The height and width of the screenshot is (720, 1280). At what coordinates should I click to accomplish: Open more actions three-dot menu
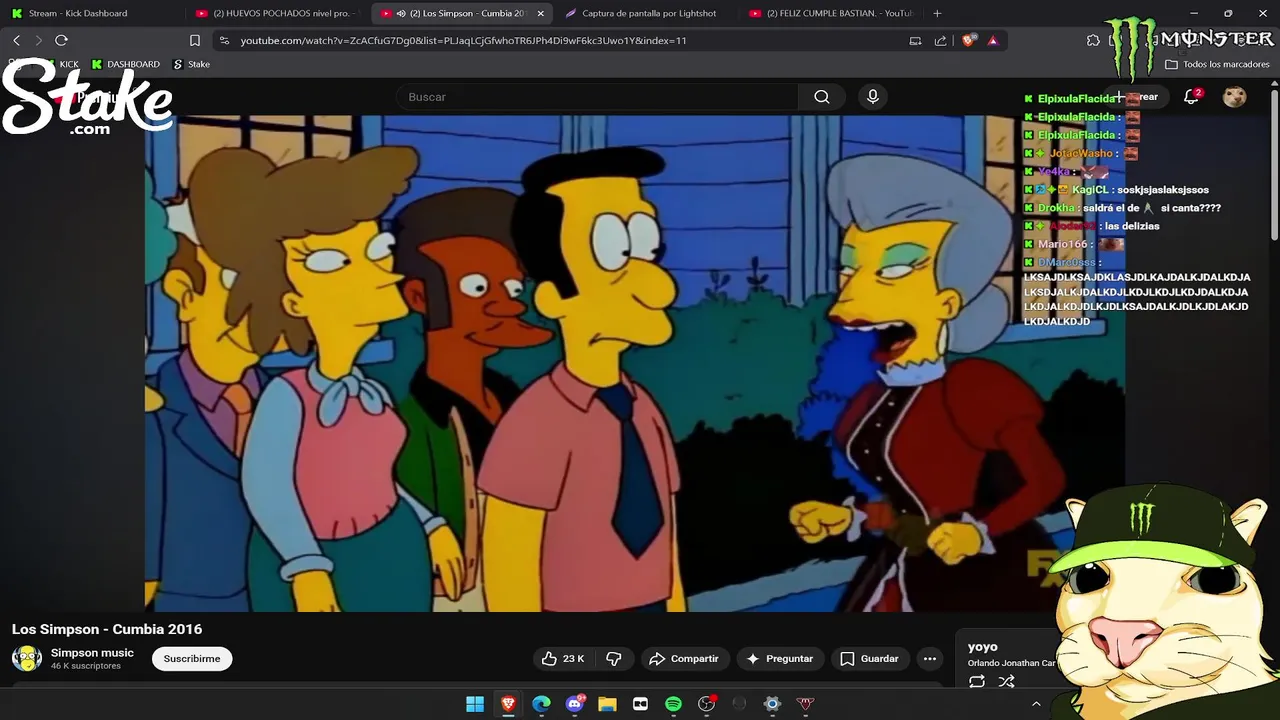[x=930, y=659]
